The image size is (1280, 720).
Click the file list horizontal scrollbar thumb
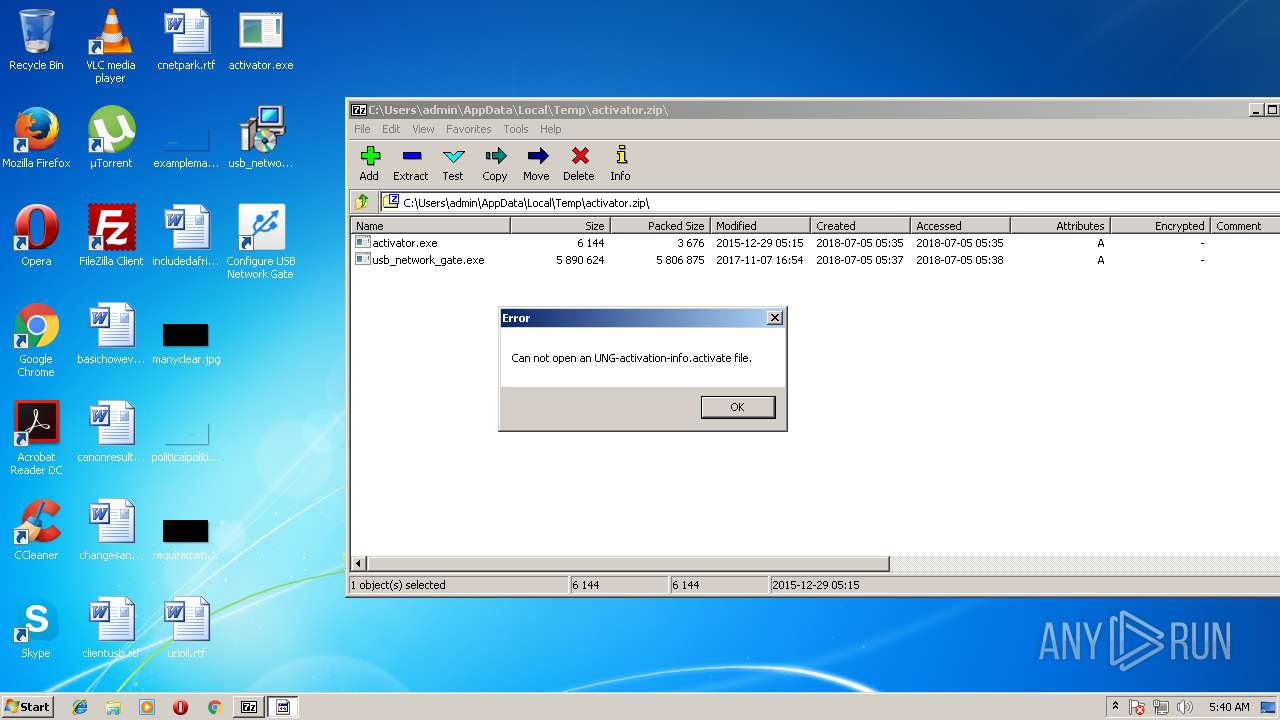(628, 564)
